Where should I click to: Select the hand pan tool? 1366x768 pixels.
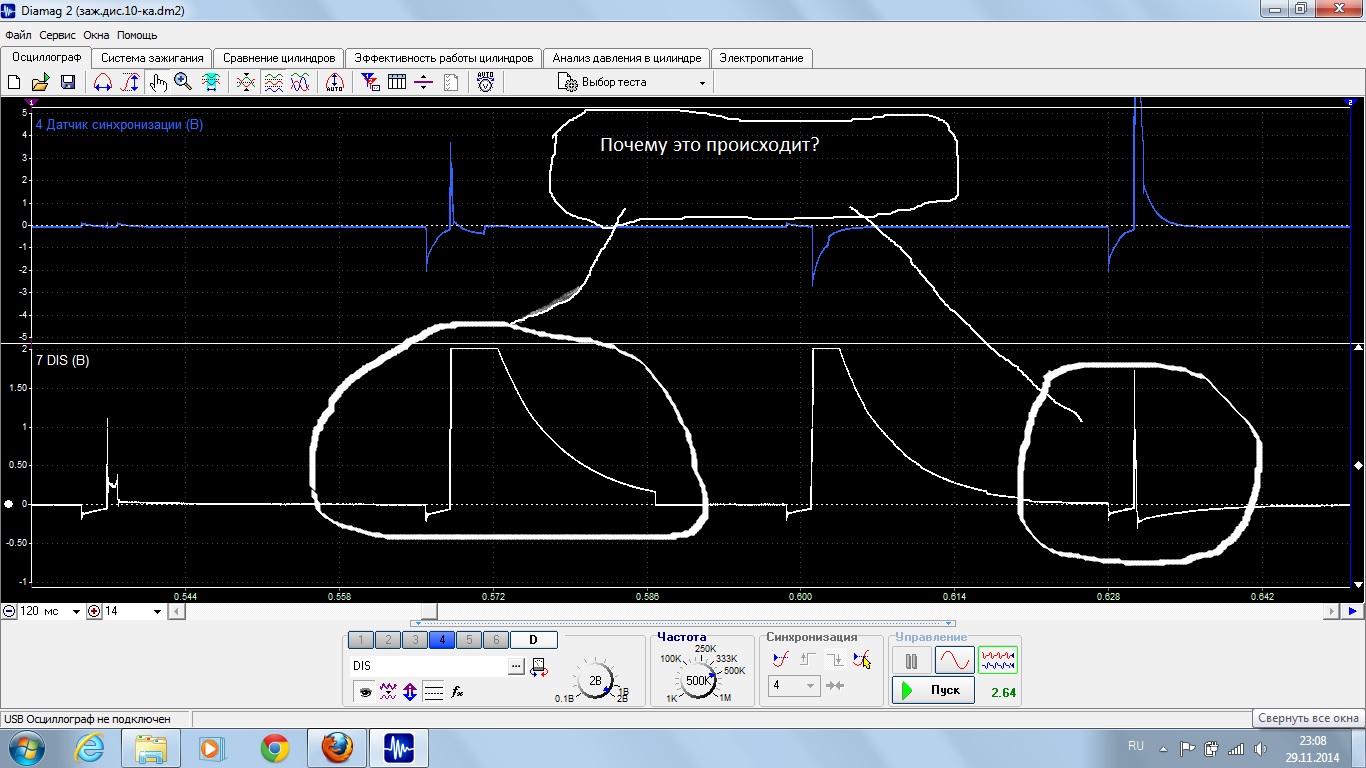[x=158, y=83]
